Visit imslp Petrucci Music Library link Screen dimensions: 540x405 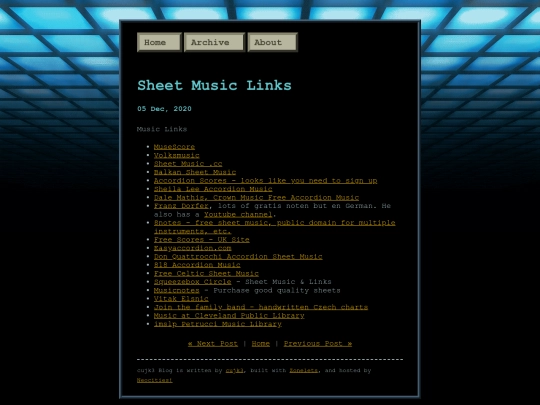(218, 324)
